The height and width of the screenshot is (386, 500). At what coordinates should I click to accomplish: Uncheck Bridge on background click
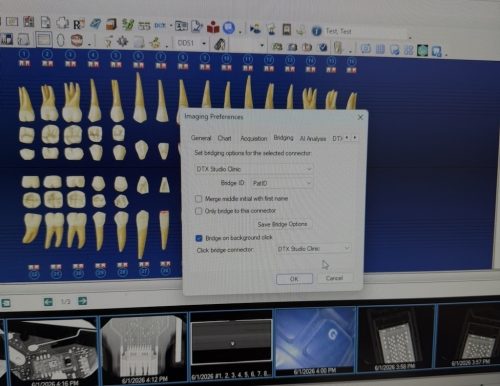tap(199, 238)
